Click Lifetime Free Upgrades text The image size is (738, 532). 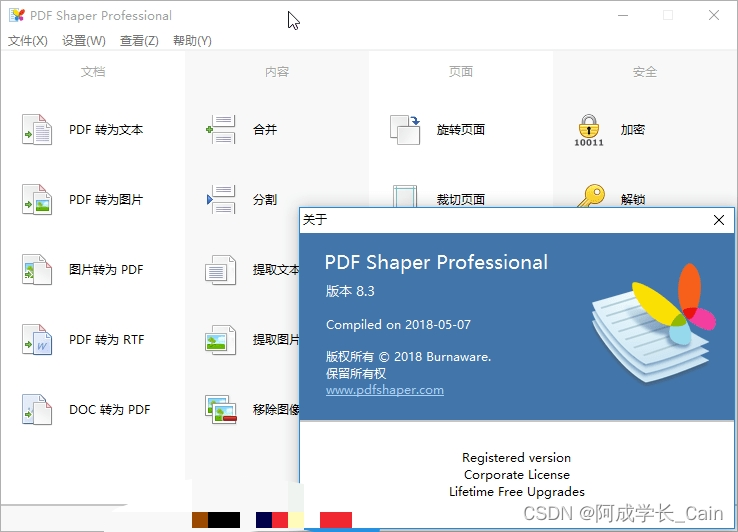point(516,492)
